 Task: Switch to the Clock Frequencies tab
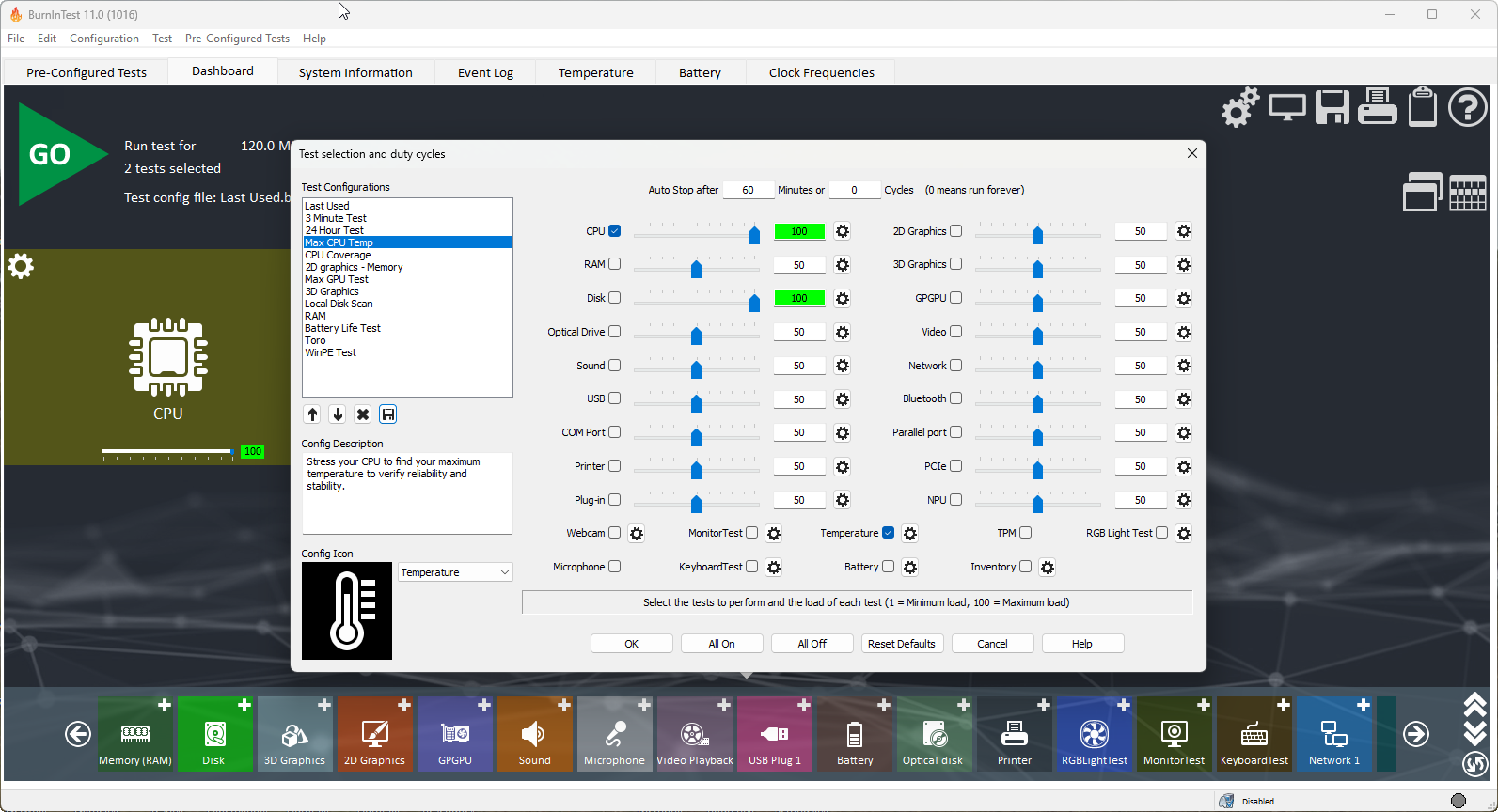pos(821,72)
